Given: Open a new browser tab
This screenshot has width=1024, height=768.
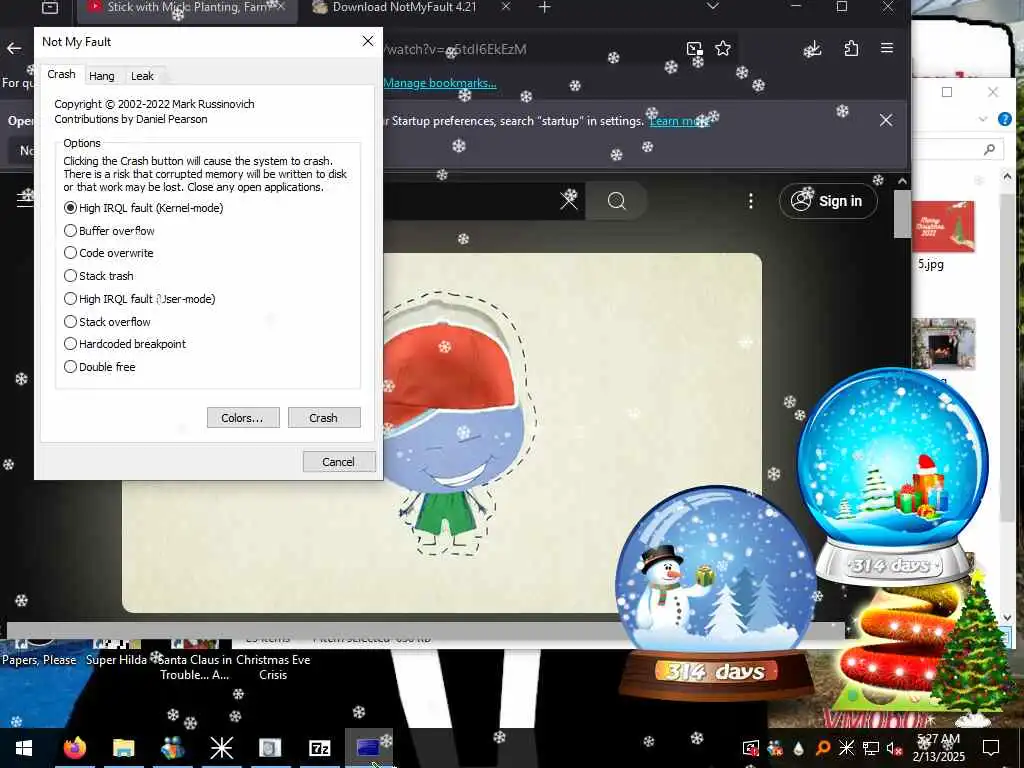Looking at the screenshot, I should pos(545,7).
